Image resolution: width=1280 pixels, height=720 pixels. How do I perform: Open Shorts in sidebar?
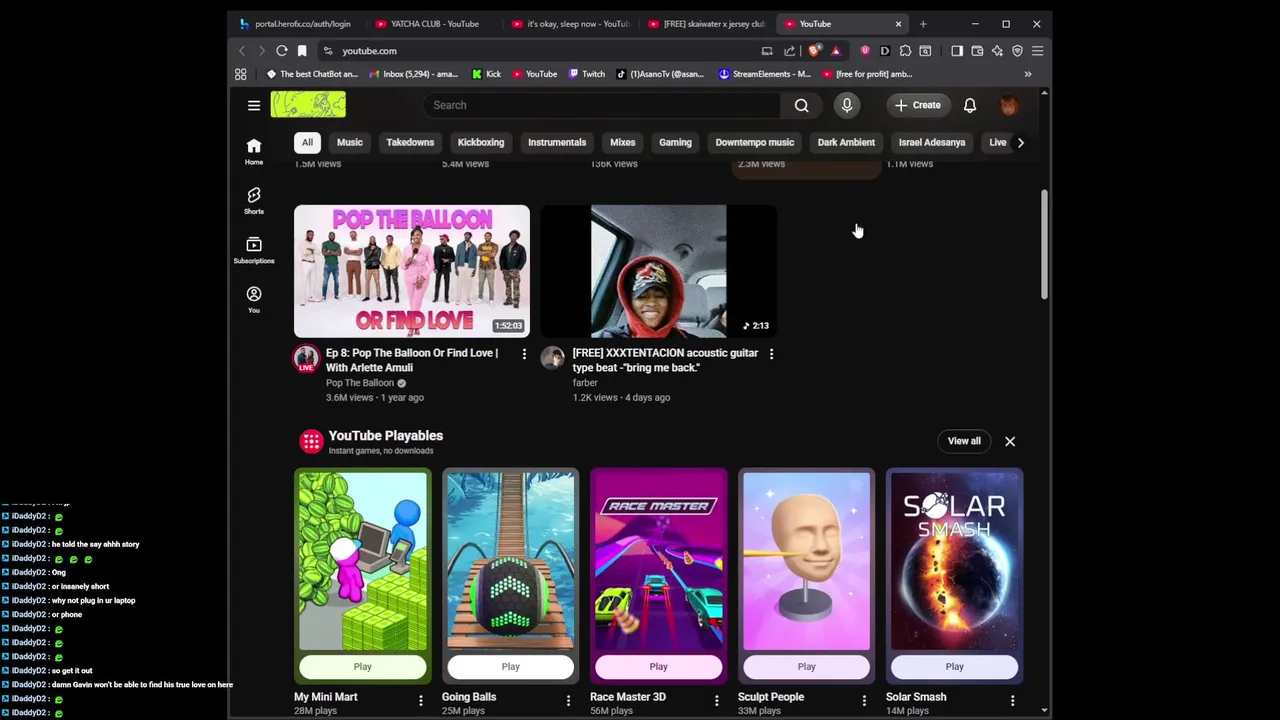pyautogui.click(x=254, y=200)
